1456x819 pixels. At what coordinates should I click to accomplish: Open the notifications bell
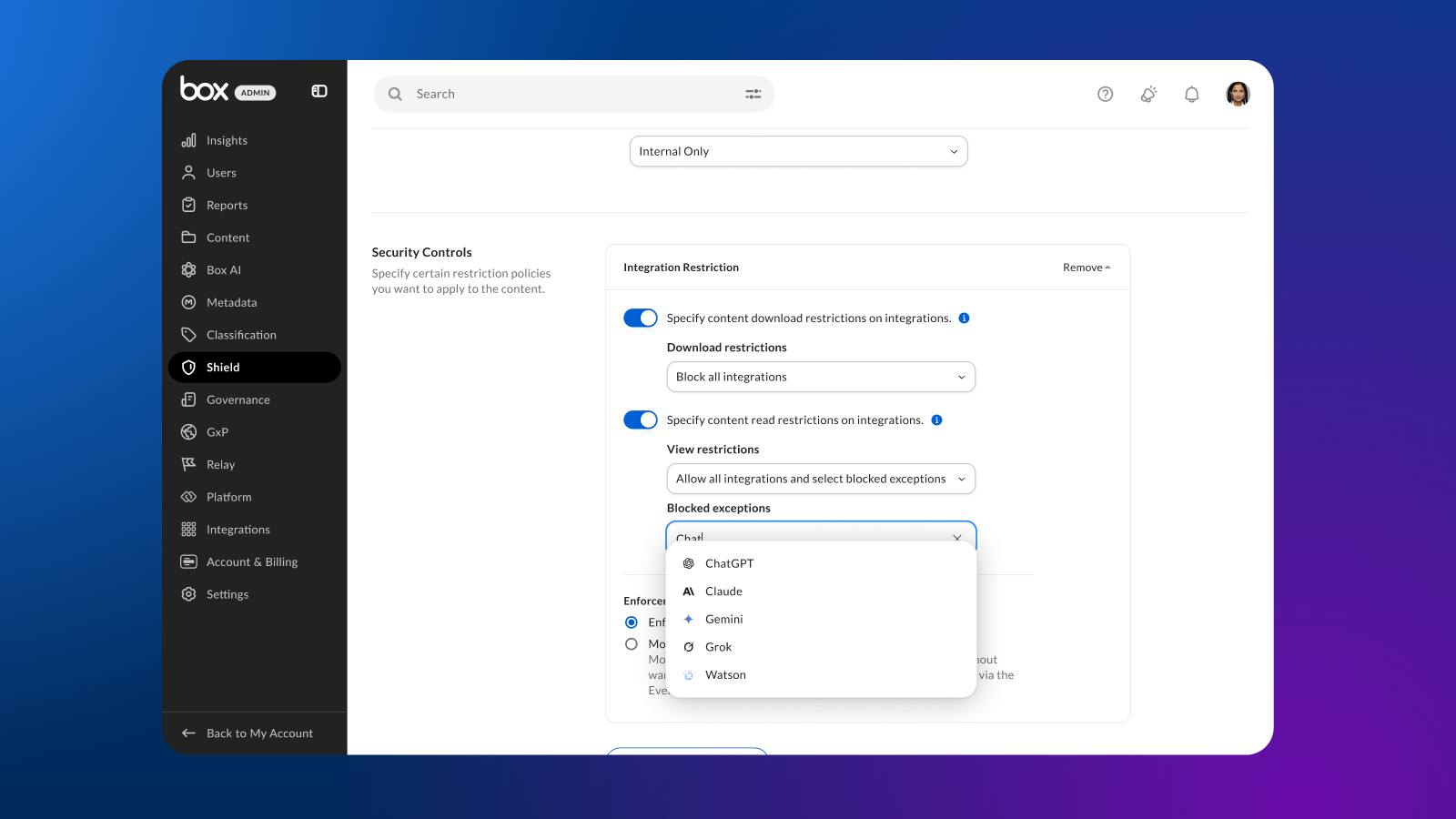[1191, 94]
